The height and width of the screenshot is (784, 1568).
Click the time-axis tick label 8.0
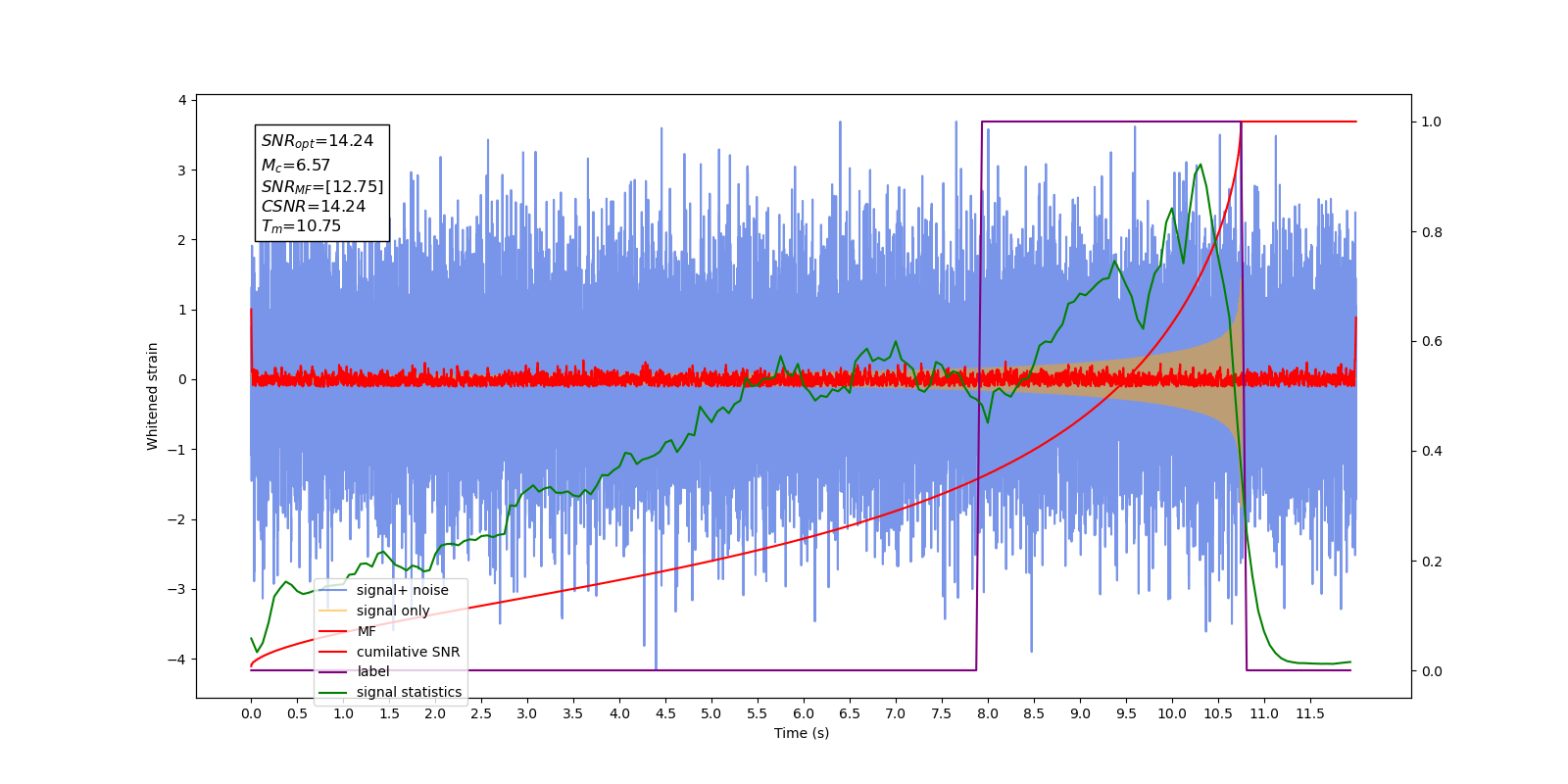coord(988,713)
